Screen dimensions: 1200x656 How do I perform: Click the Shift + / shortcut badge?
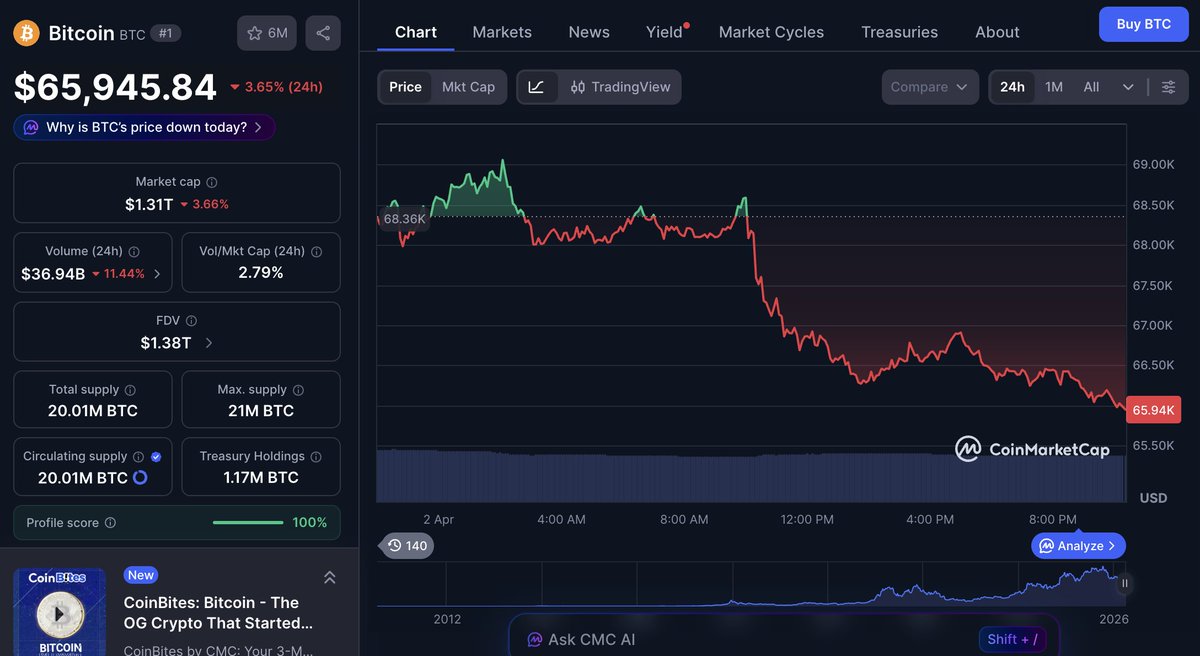click(x=1014, y=639)
